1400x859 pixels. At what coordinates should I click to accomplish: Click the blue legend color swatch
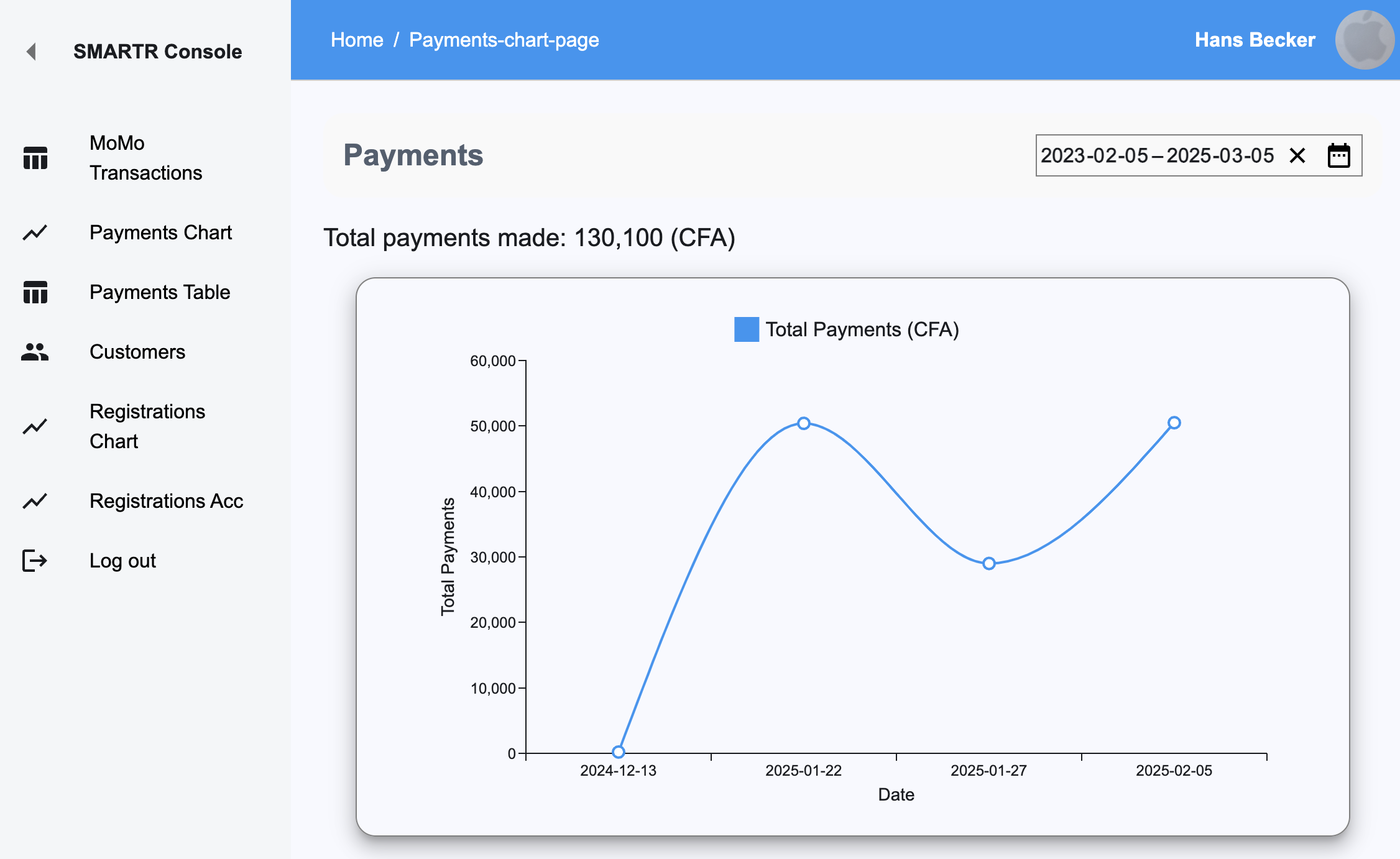click(x=746, y=329)
